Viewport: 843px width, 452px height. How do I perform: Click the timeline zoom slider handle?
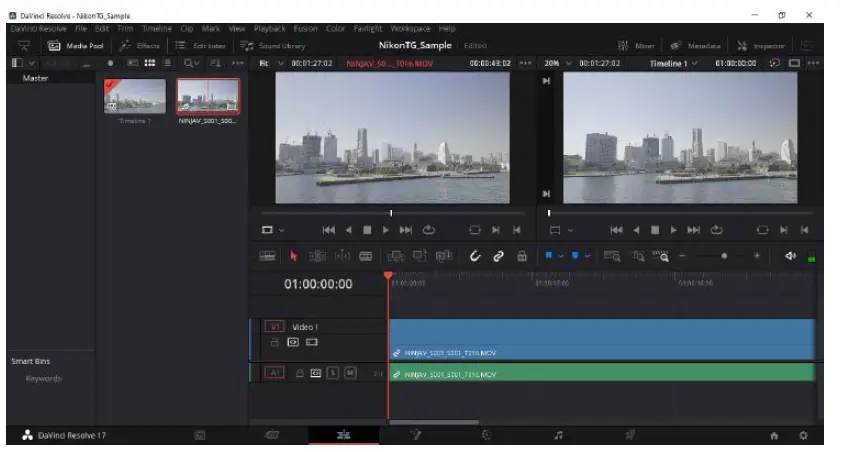tap(723, 256)
